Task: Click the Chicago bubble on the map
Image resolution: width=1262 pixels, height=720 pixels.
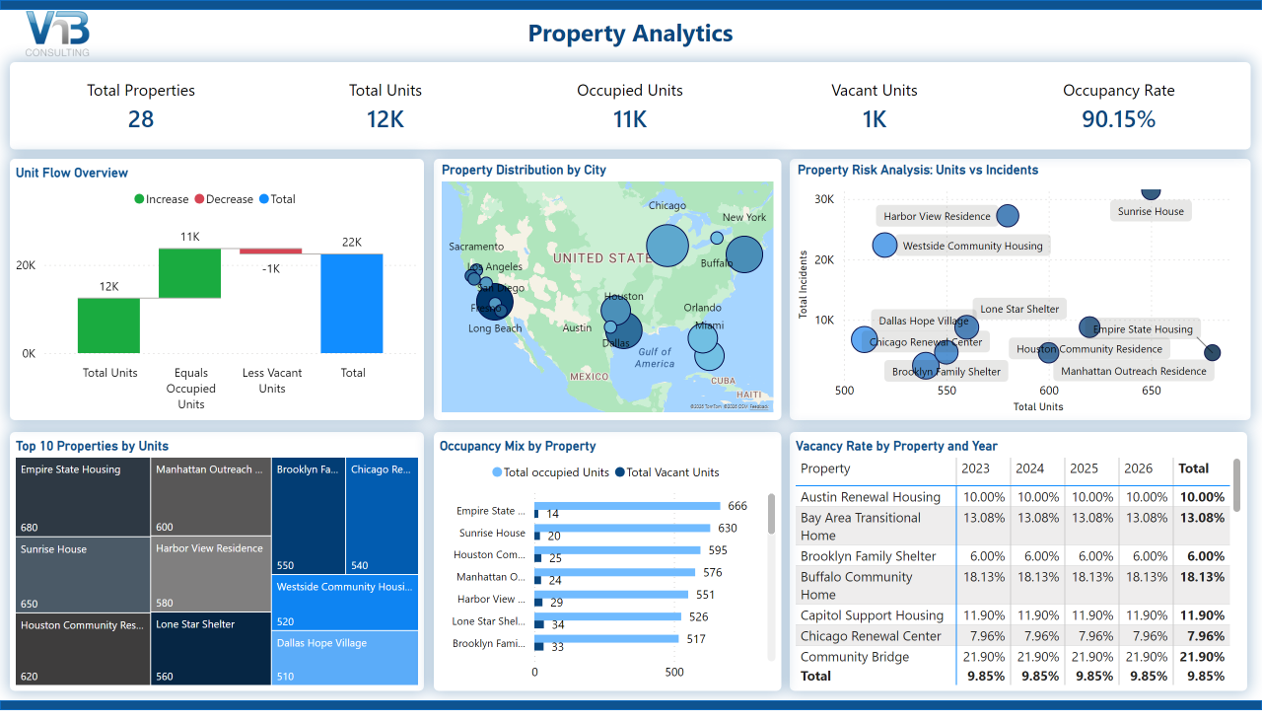Action: point(668,246)
